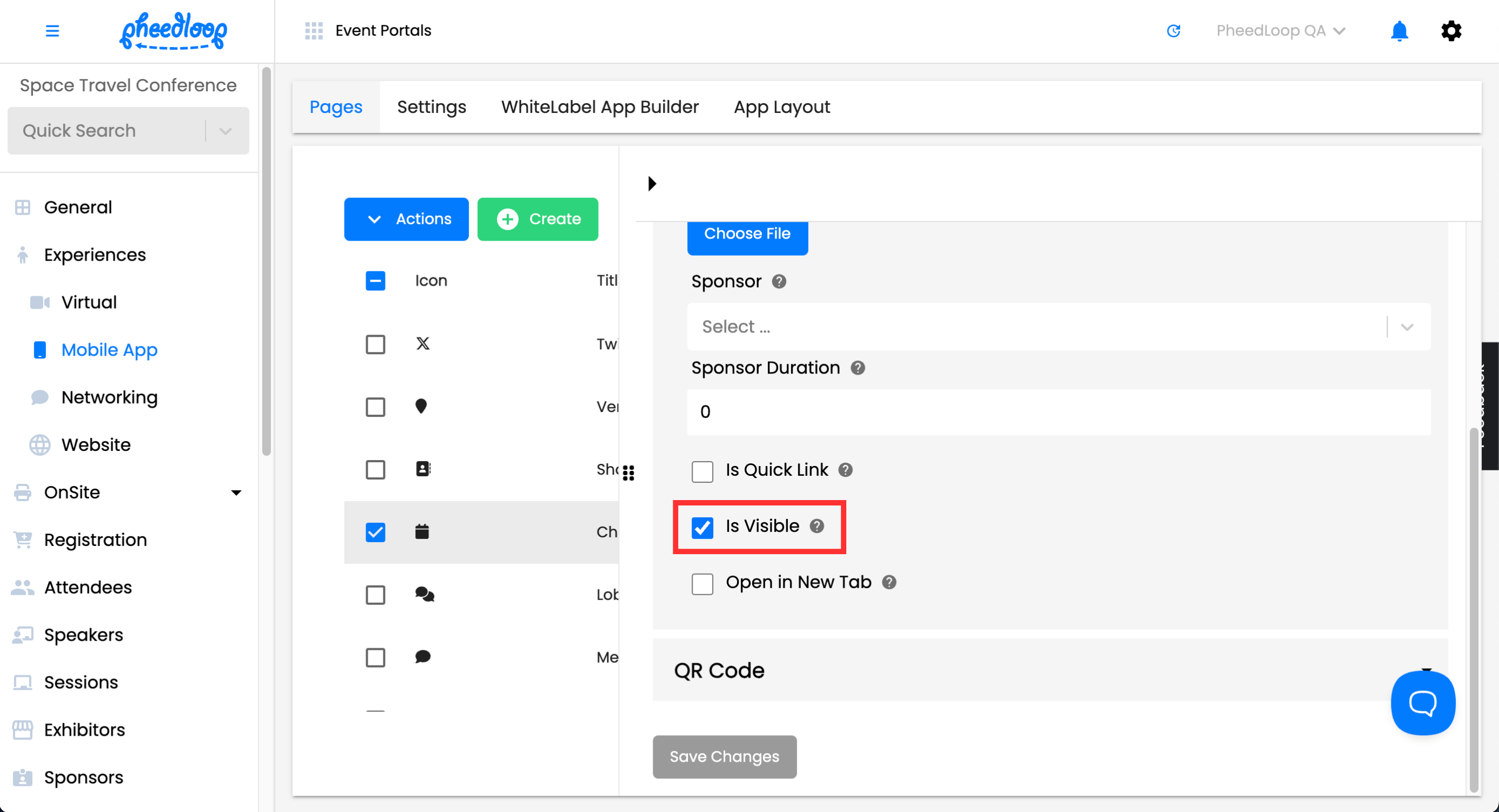The width and height of the screenshot is (1499, 812).
Task: Click the Save Changes button
Action: click(725, 757)
